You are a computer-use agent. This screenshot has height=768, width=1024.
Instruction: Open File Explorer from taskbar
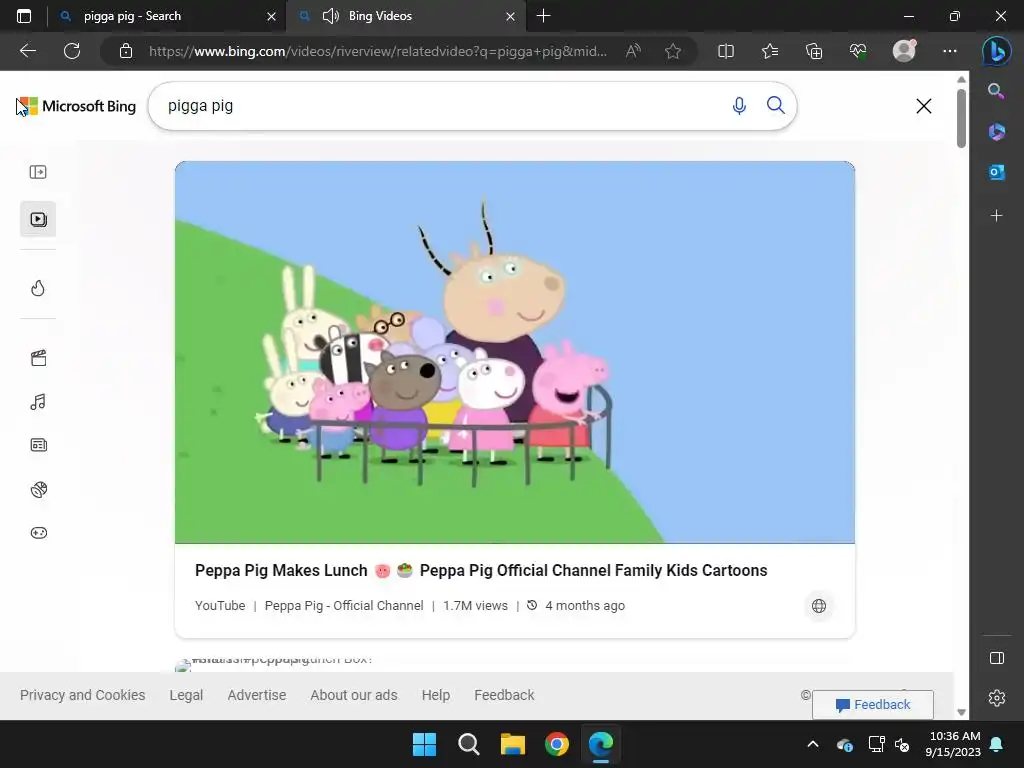tap(513, 744)
